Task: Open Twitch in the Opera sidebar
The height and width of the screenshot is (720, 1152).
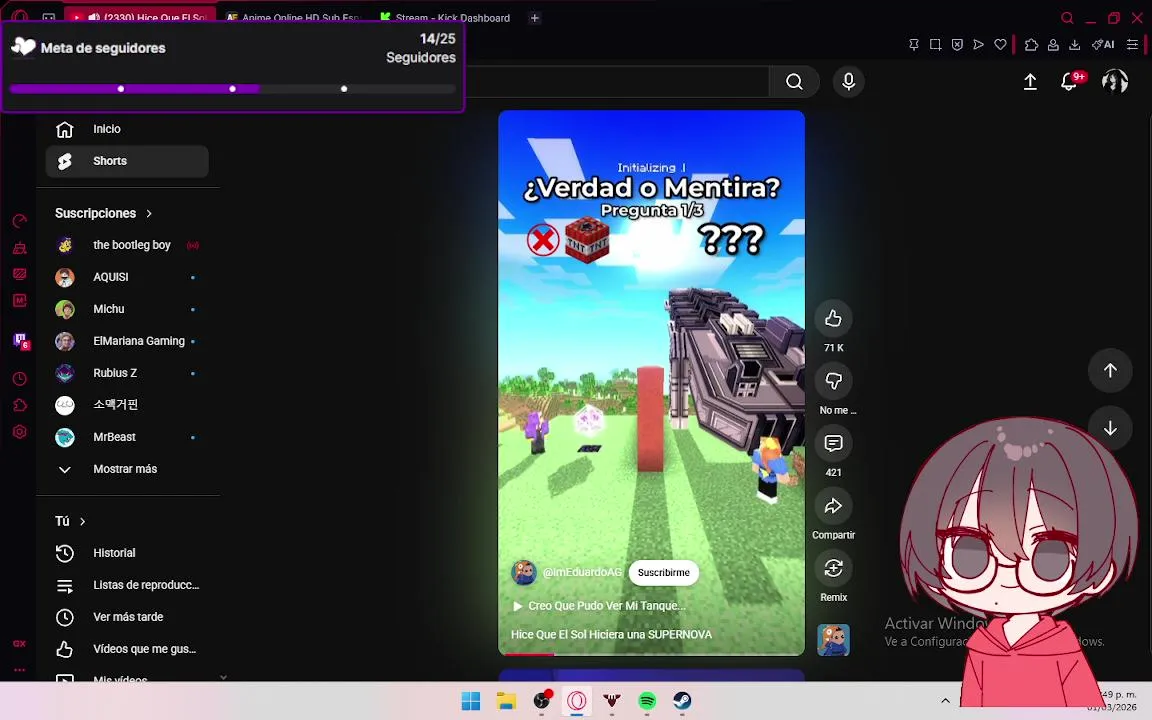Action: click(21, 340)
